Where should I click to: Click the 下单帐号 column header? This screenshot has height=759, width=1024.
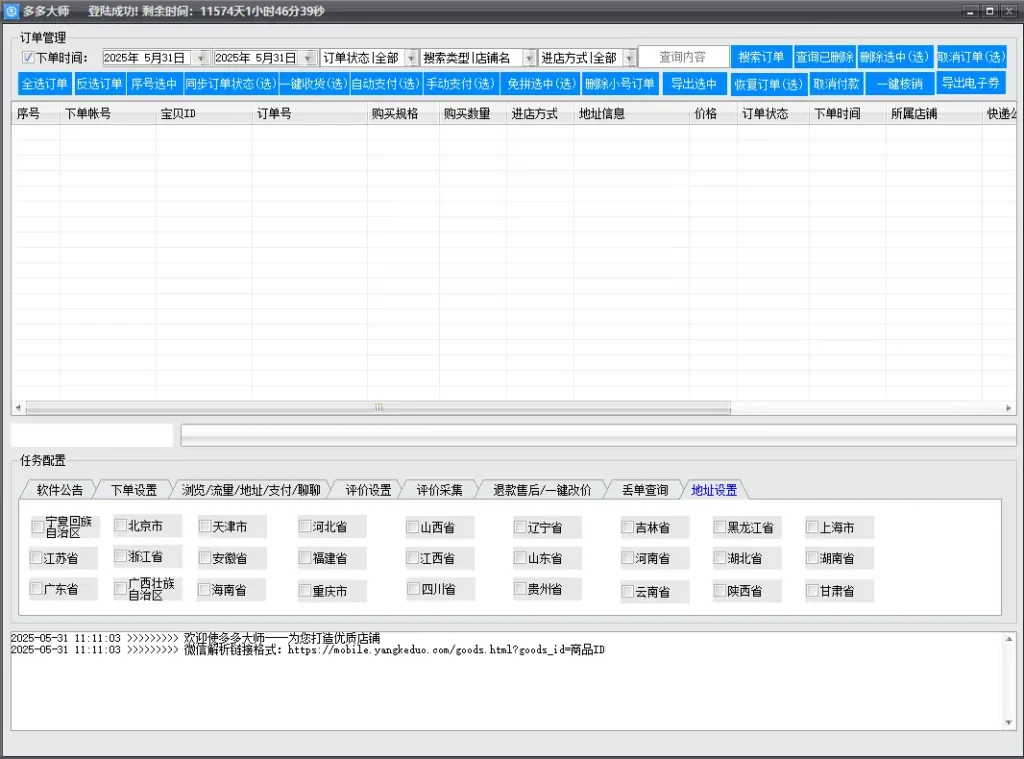(x=108, y=114)
